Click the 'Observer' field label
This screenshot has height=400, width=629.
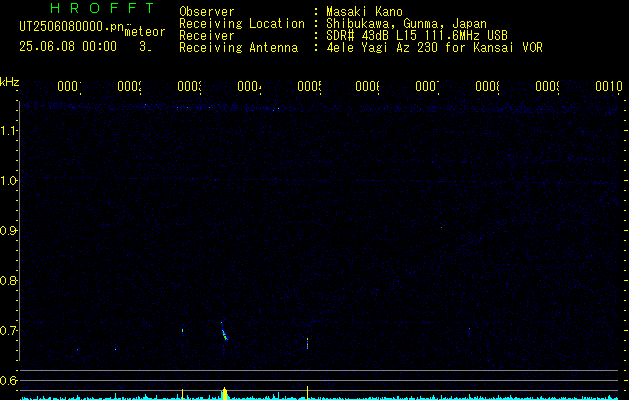tap(207, 12)
